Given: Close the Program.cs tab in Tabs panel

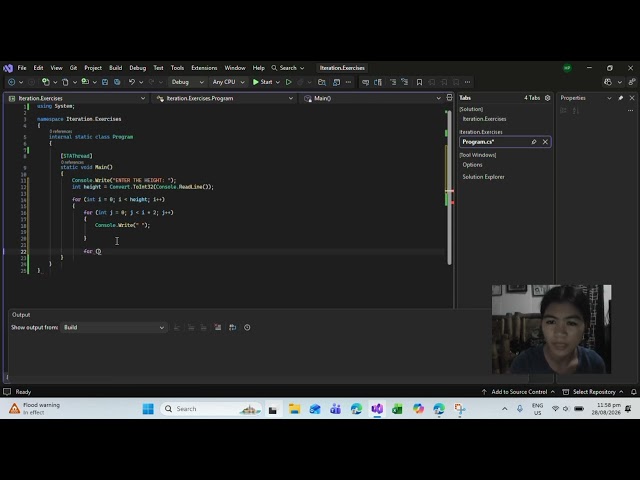Looking at the screenshot, I should [545, 142].
